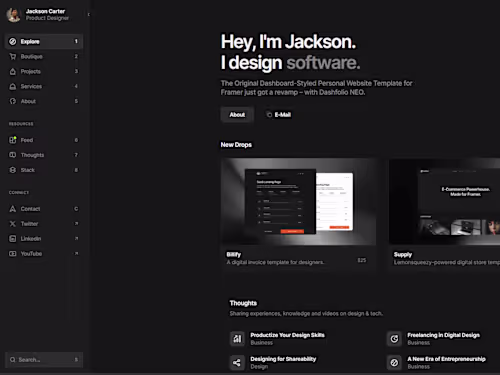500x375 pixels.
Task: Go to the Explore menu item
Action: 44,42
